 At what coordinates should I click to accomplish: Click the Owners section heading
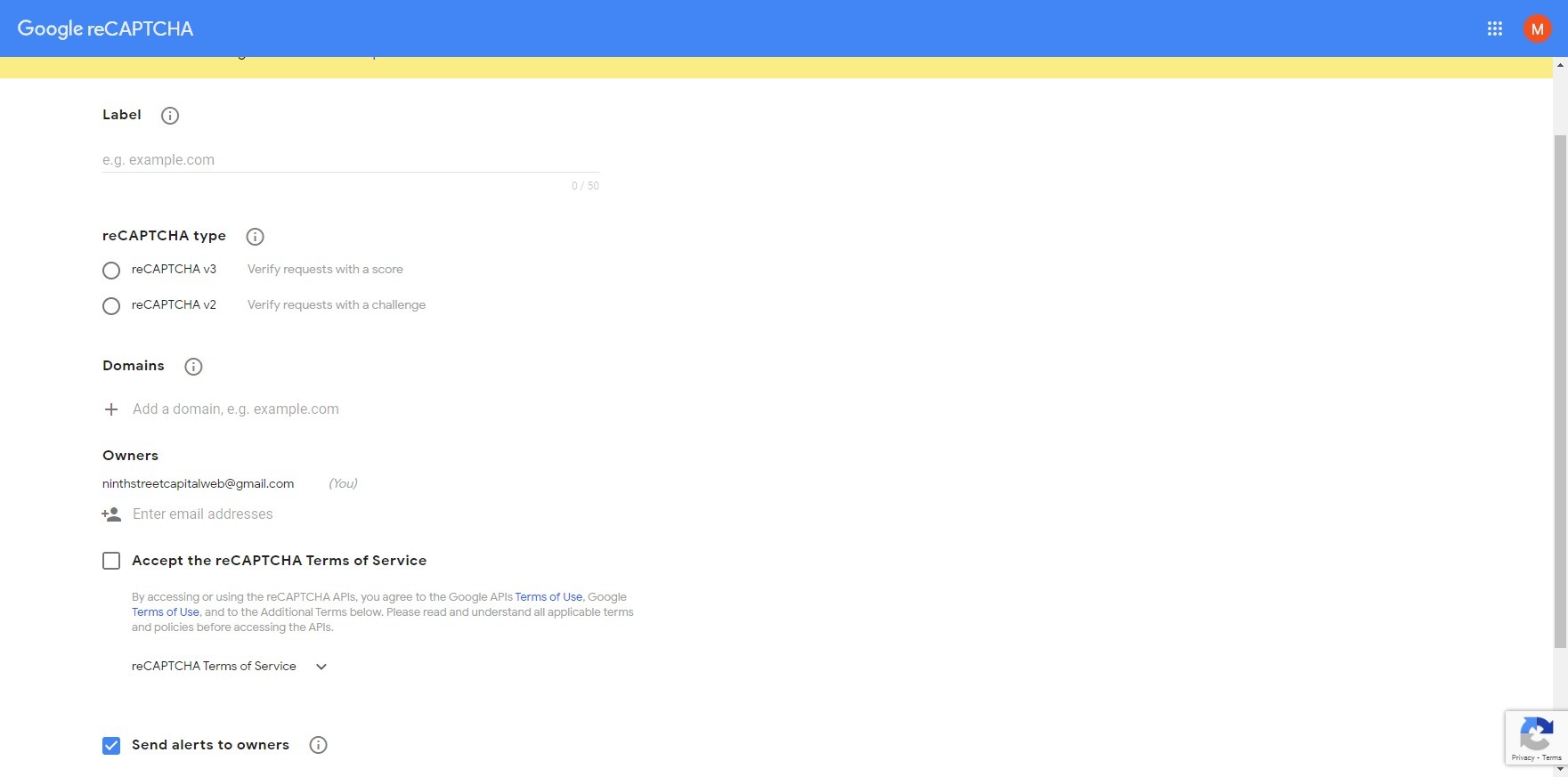130,456
